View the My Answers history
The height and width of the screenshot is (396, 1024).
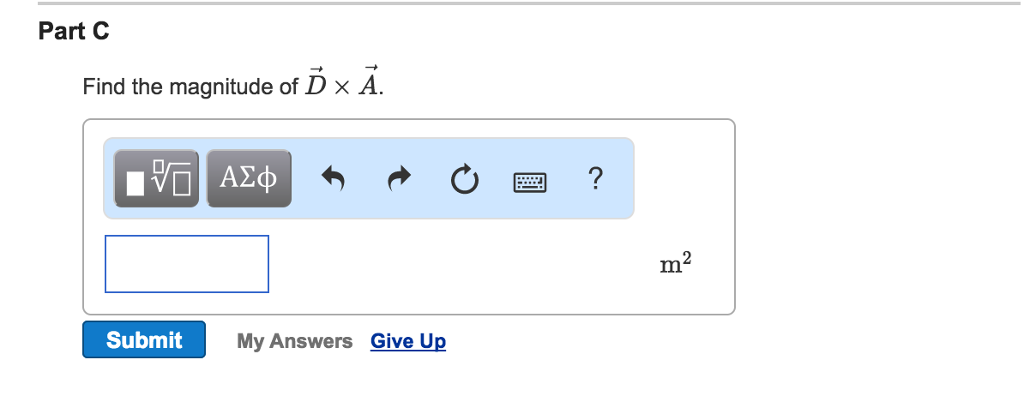(x=295, y=341)
